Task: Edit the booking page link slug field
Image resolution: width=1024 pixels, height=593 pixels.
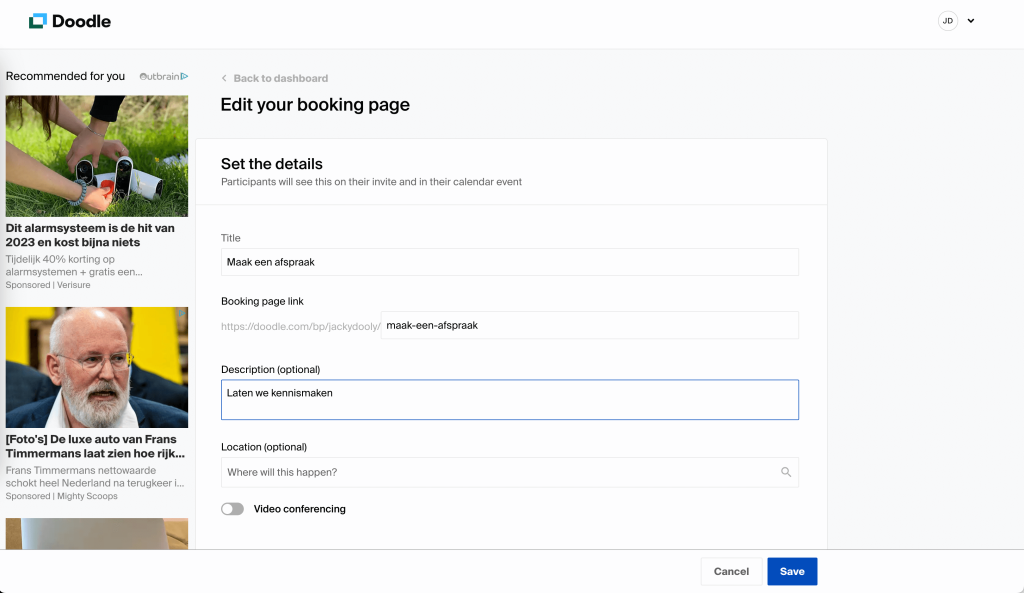Action: click(x=589, y=325)
